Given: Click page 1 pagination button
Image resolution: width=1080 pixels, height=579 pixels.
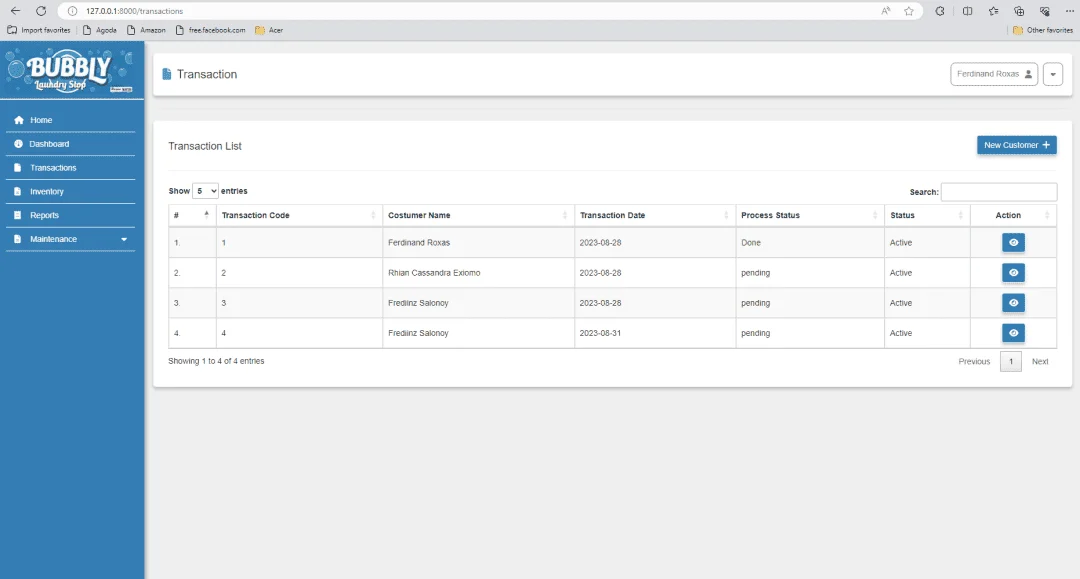Looking at the screenshot, I should click(x=1010, y=361).
